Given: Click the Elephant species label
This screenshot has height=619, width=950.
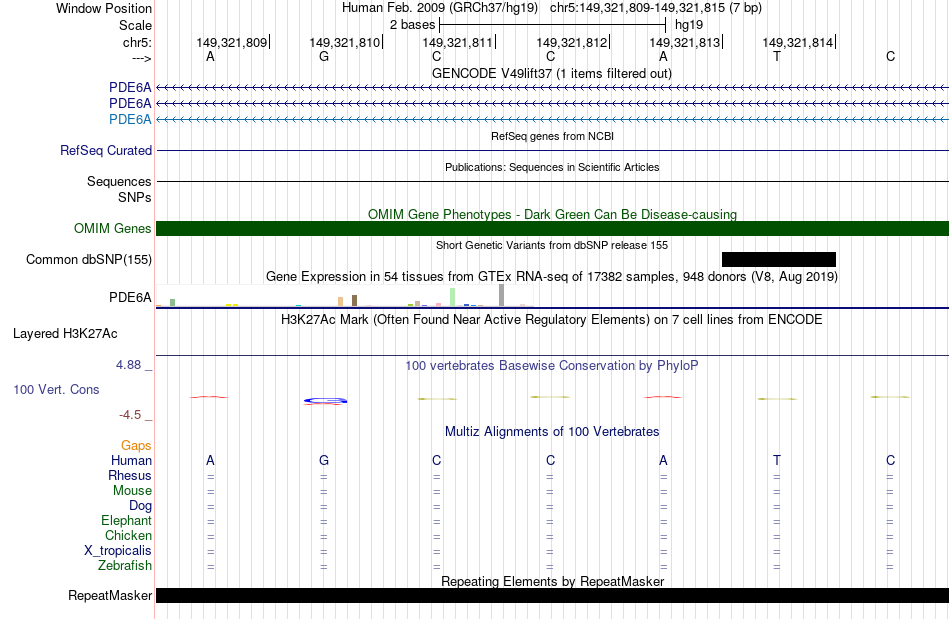Looking at the screenshot, I should tap(127, 520).
